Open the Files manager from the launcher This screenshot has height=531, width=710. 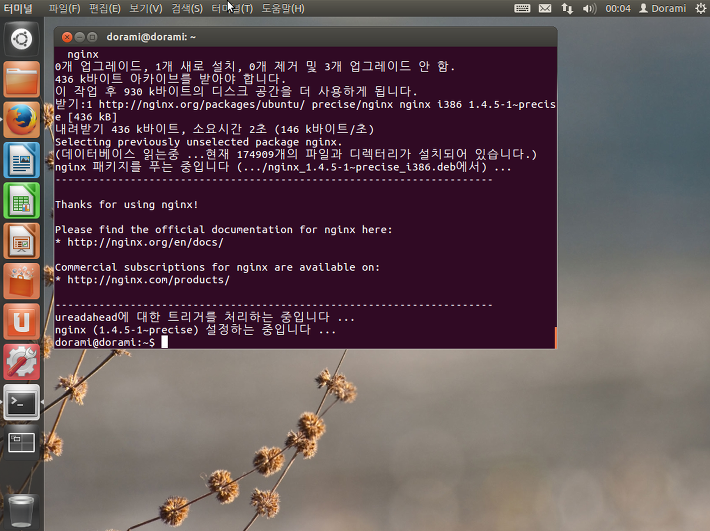click(x=21, y=79)
